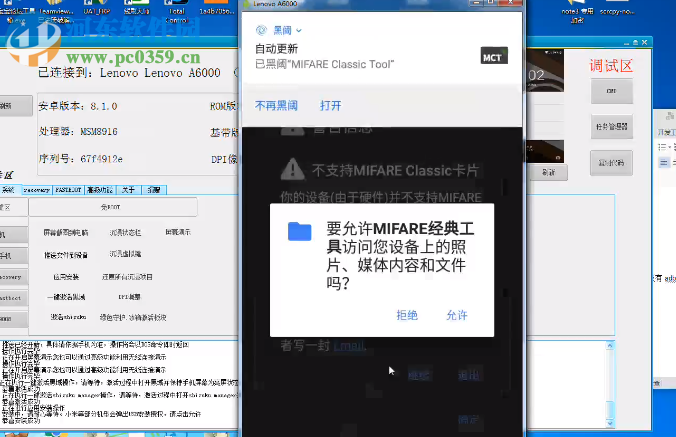This screenshot has height=437, width=676.
Task: Open the note3 desktop icon
Action: pos(577,12)
